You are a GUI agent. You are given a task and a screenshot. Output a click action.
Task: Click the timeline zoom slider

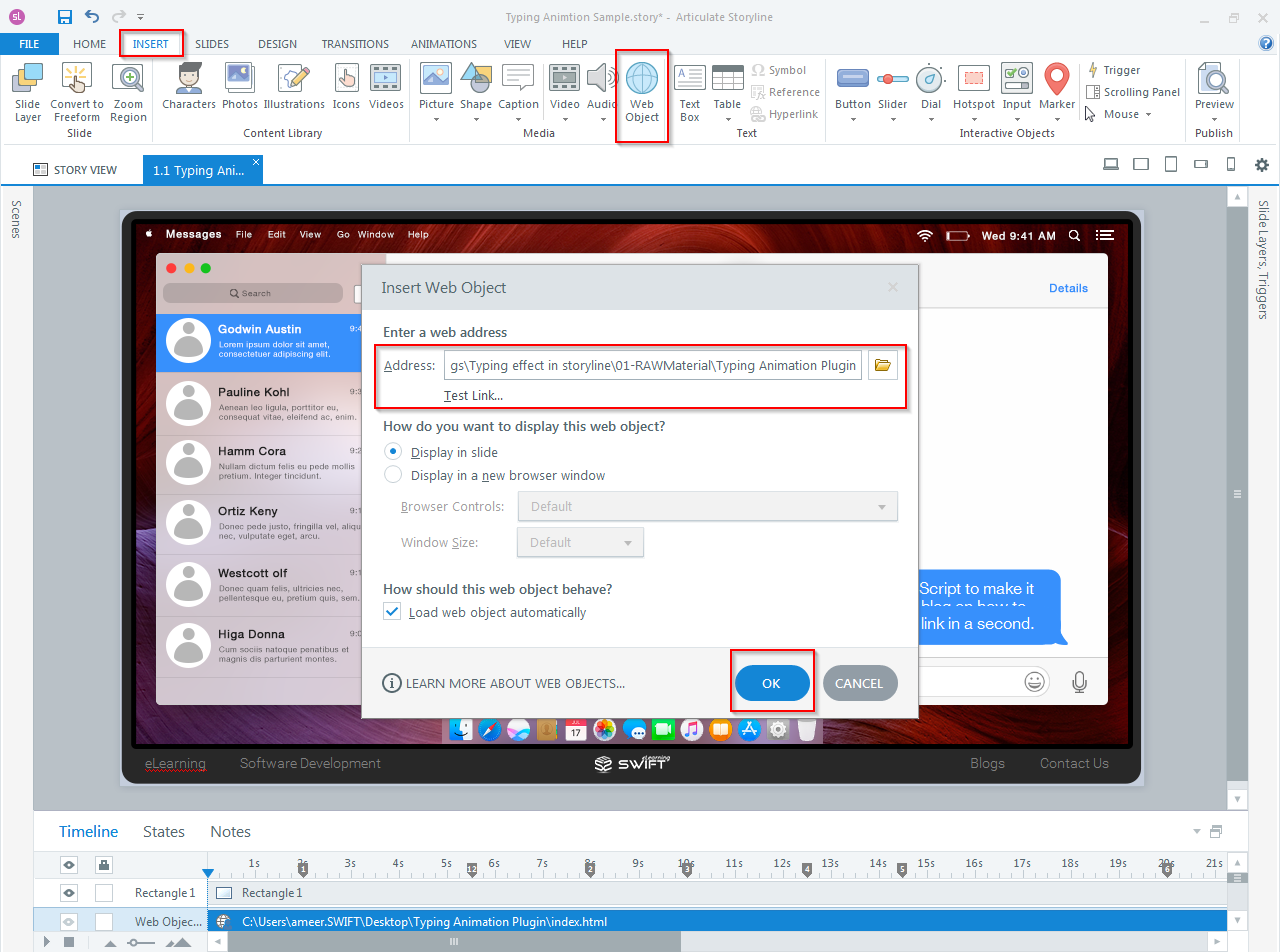click(x=141, y=943)
